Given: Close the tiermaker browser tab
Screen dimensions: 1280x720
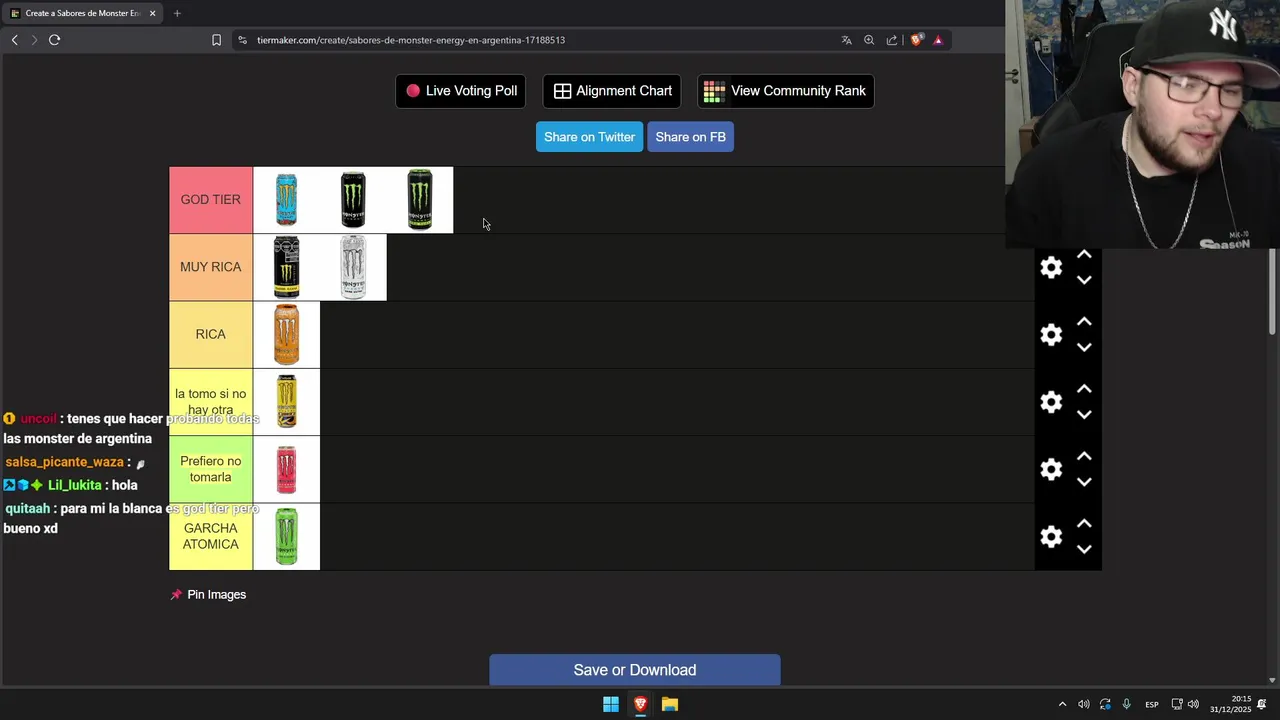Looking at the screenshot, I should (153, 13).
